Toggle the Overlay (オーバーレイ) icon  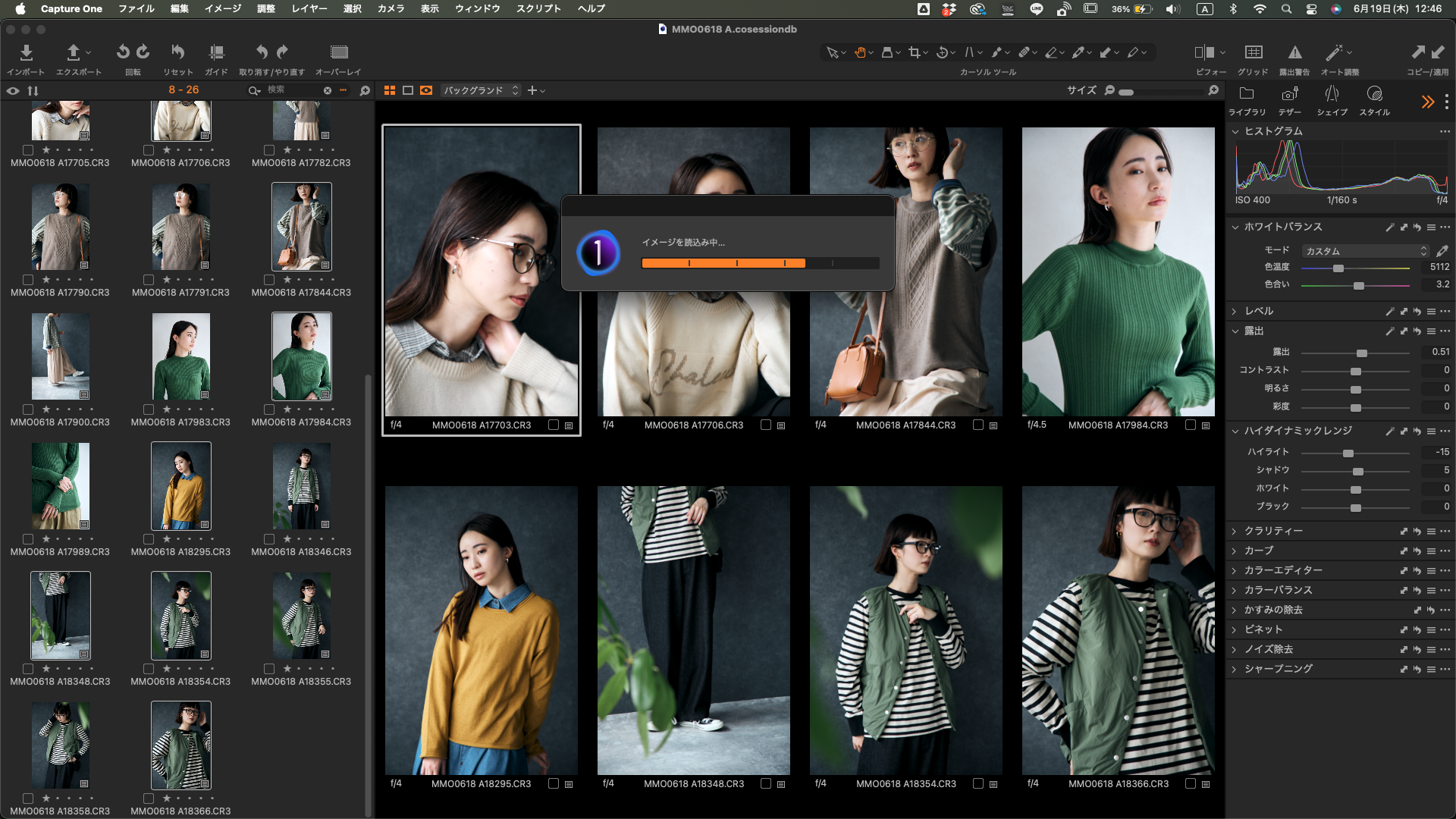pos(339,52)
